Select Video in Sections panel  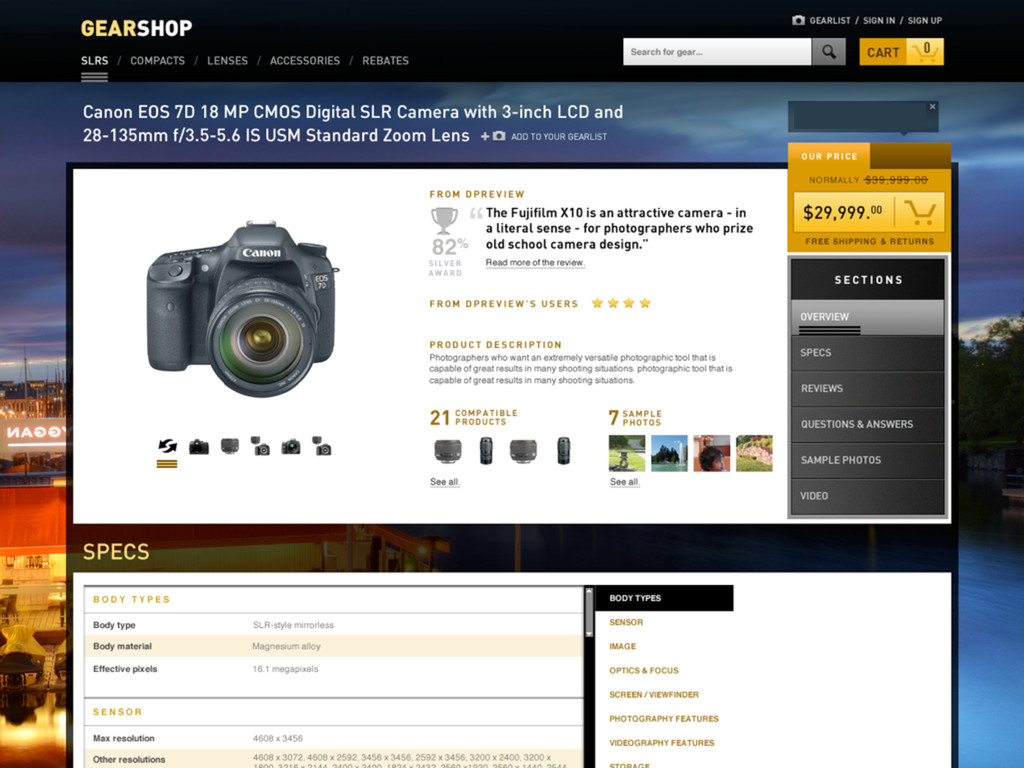868,496
